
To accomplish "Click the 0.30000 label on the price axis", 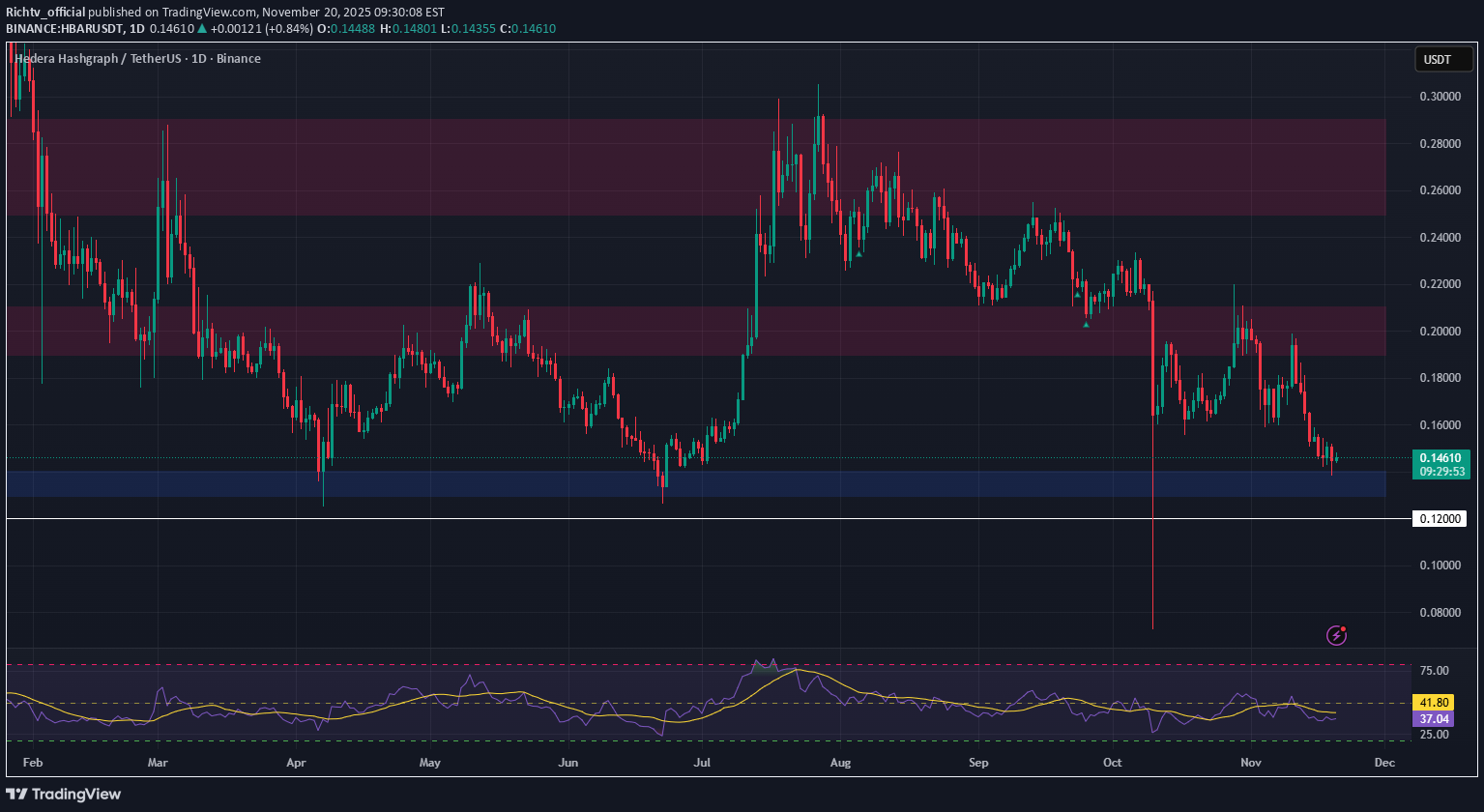I will [1440, 97].
